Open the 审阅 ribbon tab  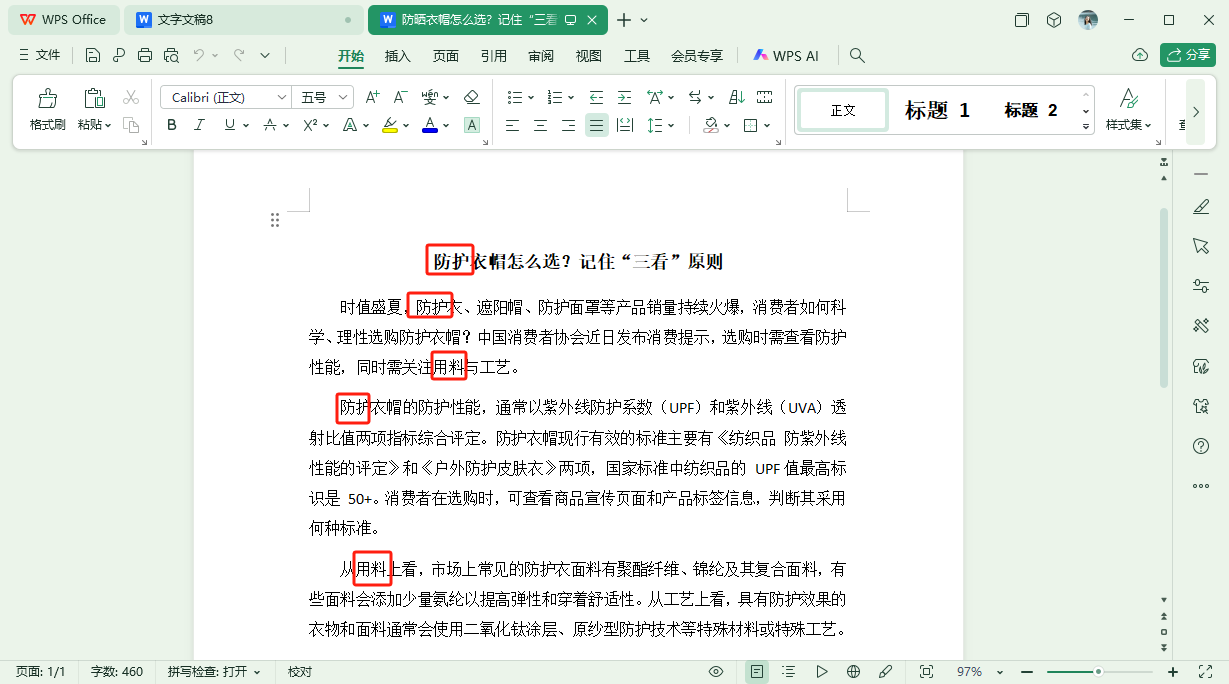click(x=540, y=56)
